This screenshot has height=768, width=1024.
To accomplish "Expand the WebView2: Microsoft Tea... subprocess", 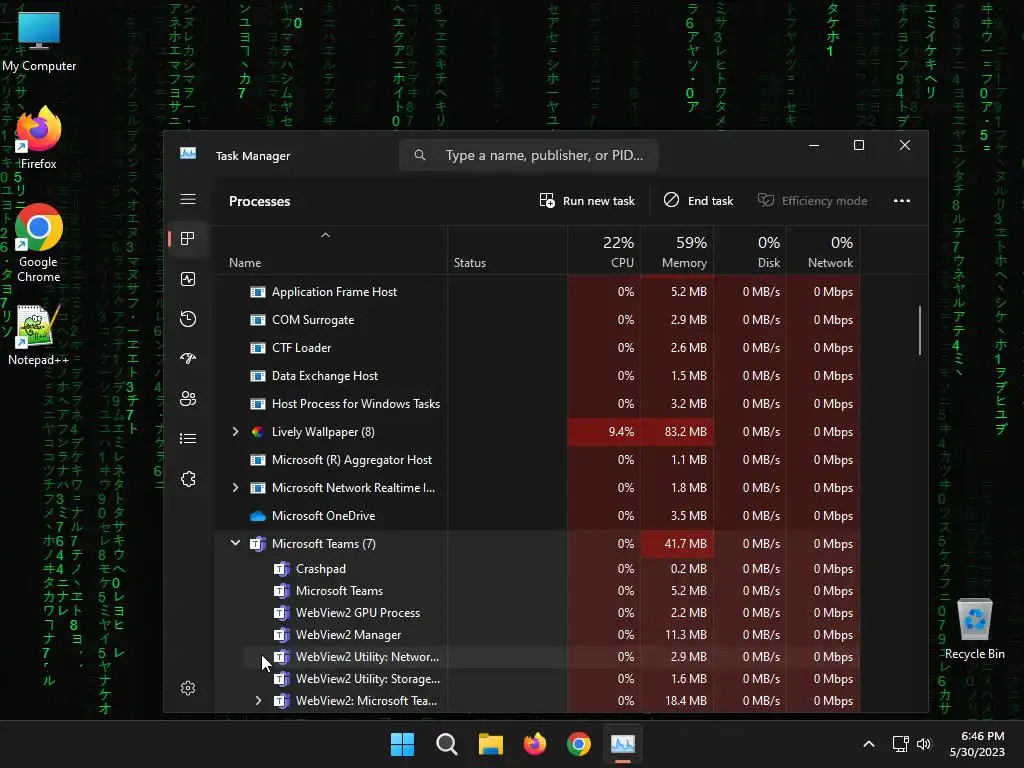I will (259, 701).
